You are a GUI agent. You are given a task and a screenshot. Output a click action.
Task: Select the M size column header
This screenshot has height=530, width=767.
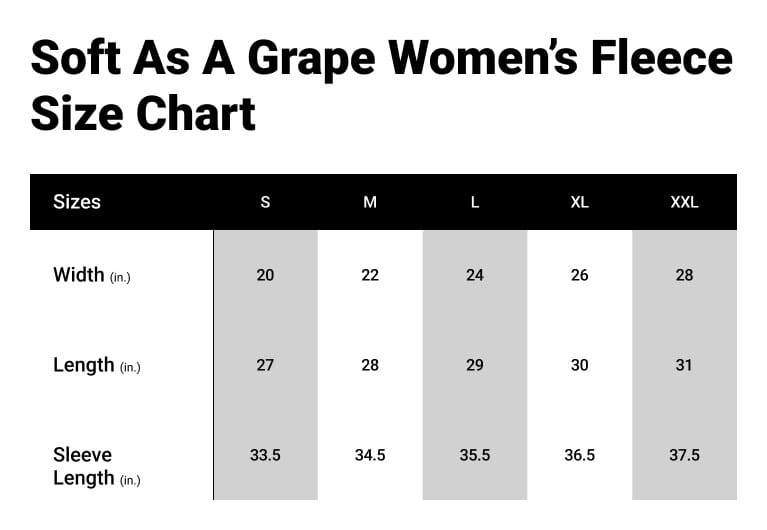pos(370,202)
